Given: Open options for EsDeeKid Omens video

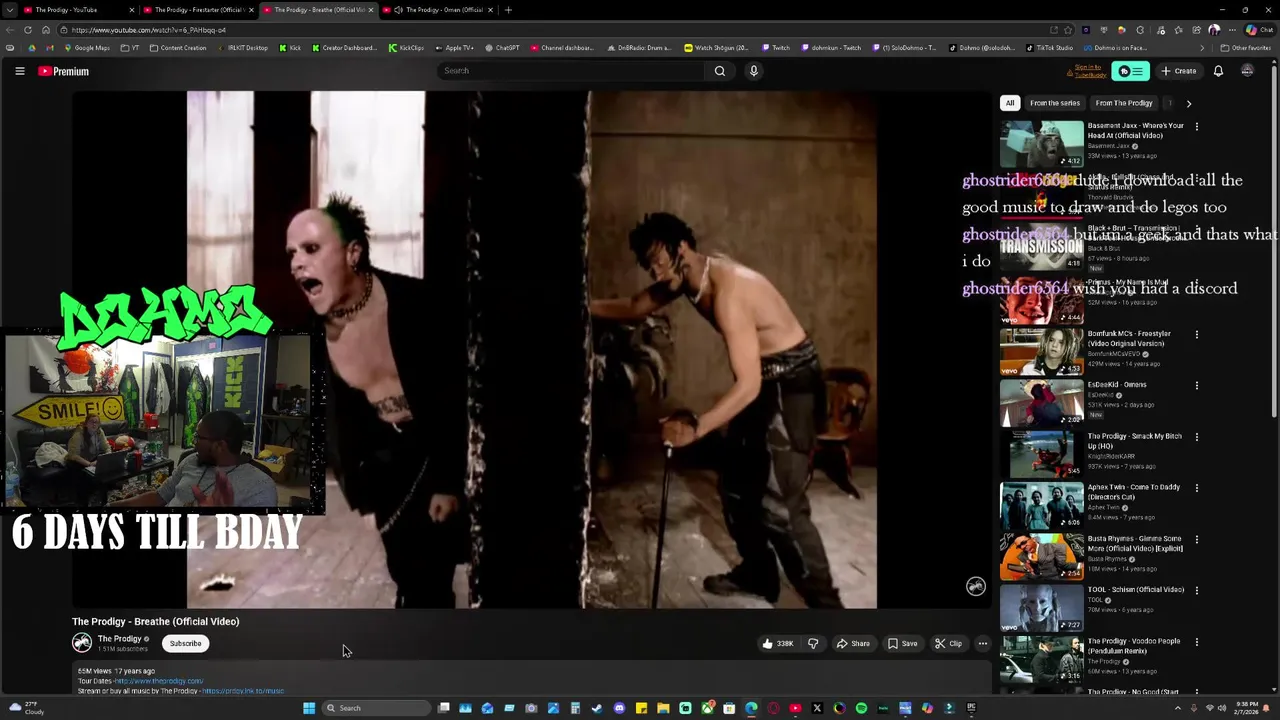Looking at the screenshot, I should pos(1196,386).
